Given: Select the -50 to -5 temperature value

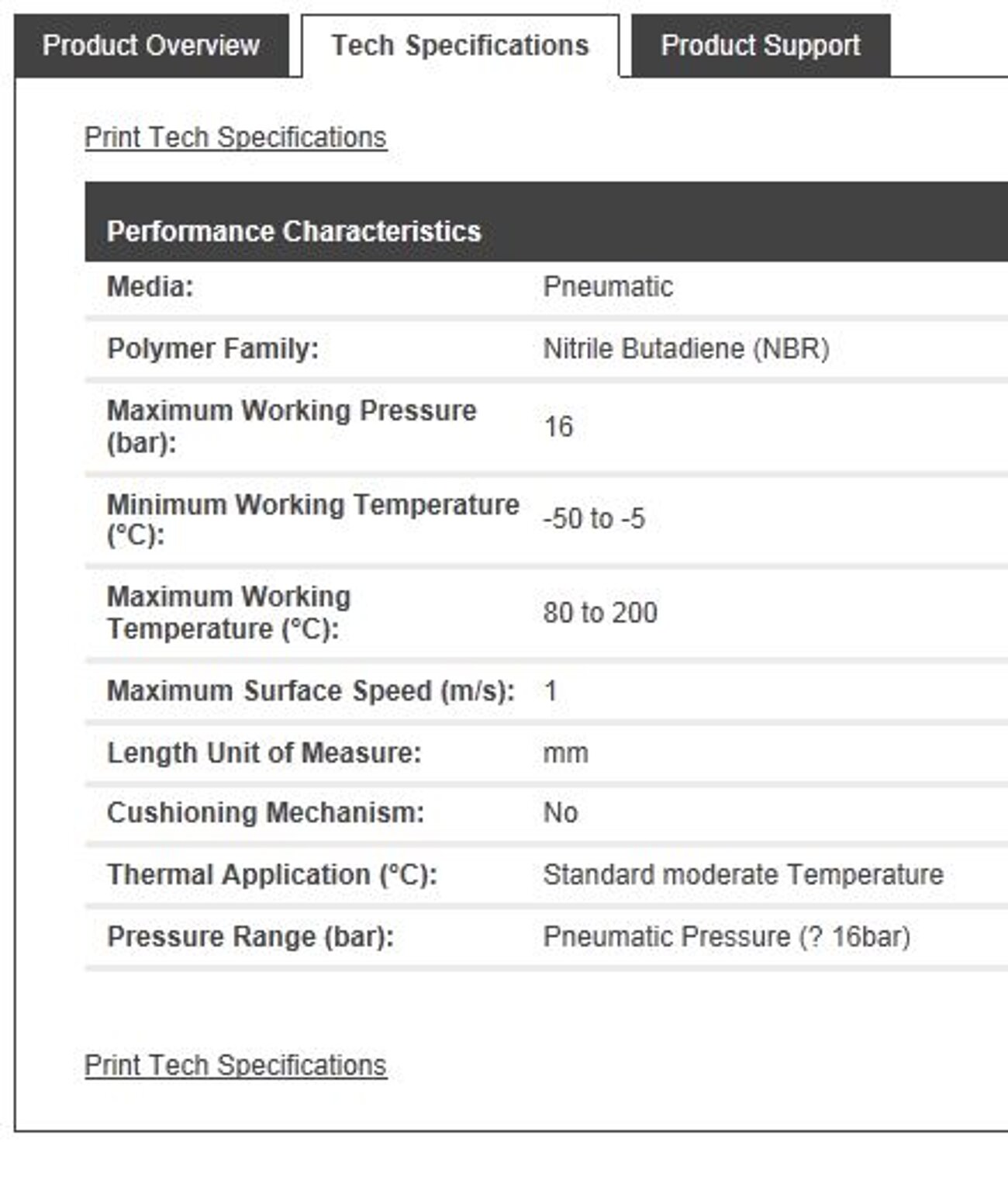Looking at the screenshot, I should coord(594,519).
